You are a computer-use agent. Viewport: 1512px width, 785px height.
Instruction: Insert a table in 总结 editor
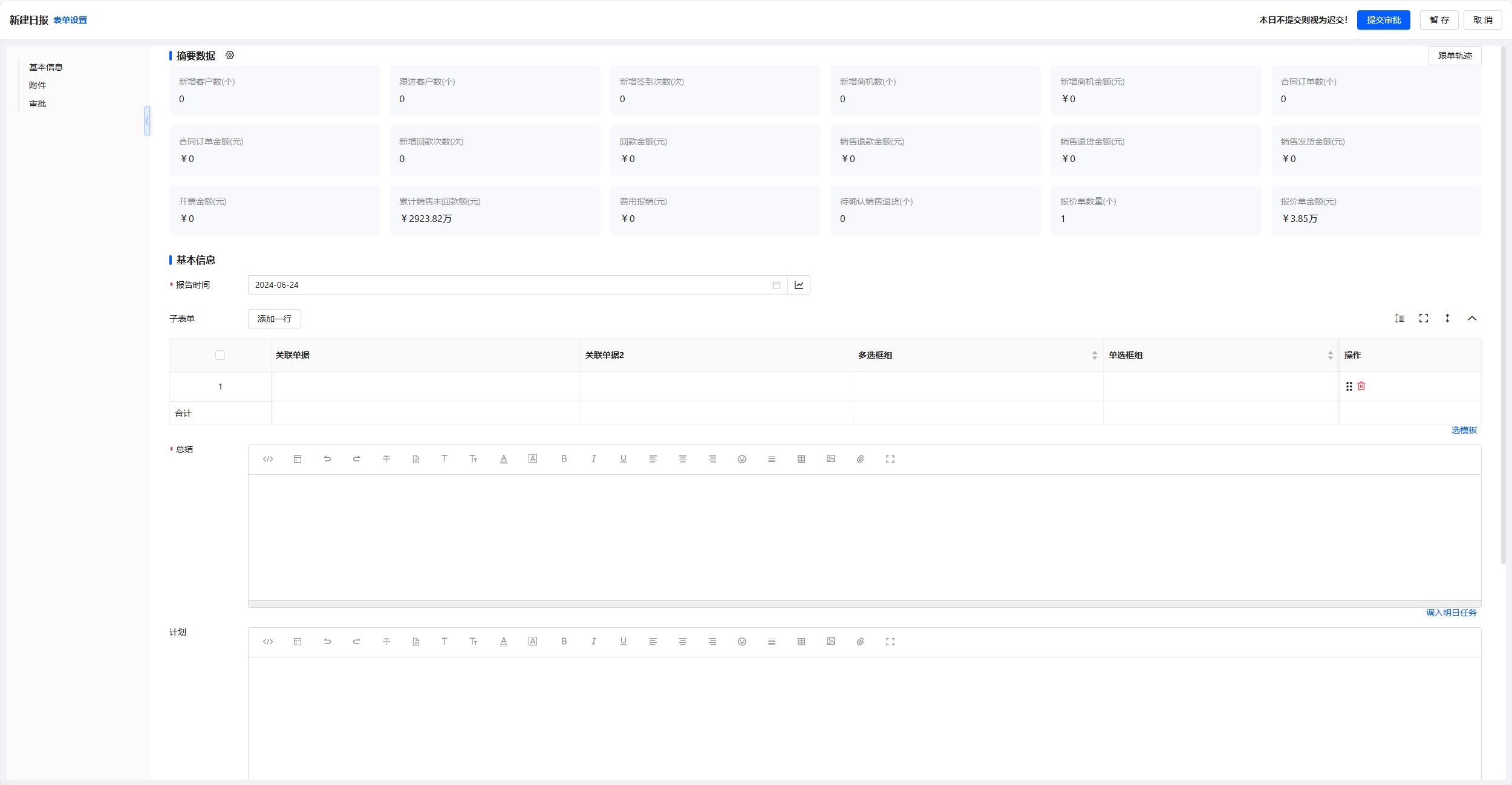click(x=801, y=459)
